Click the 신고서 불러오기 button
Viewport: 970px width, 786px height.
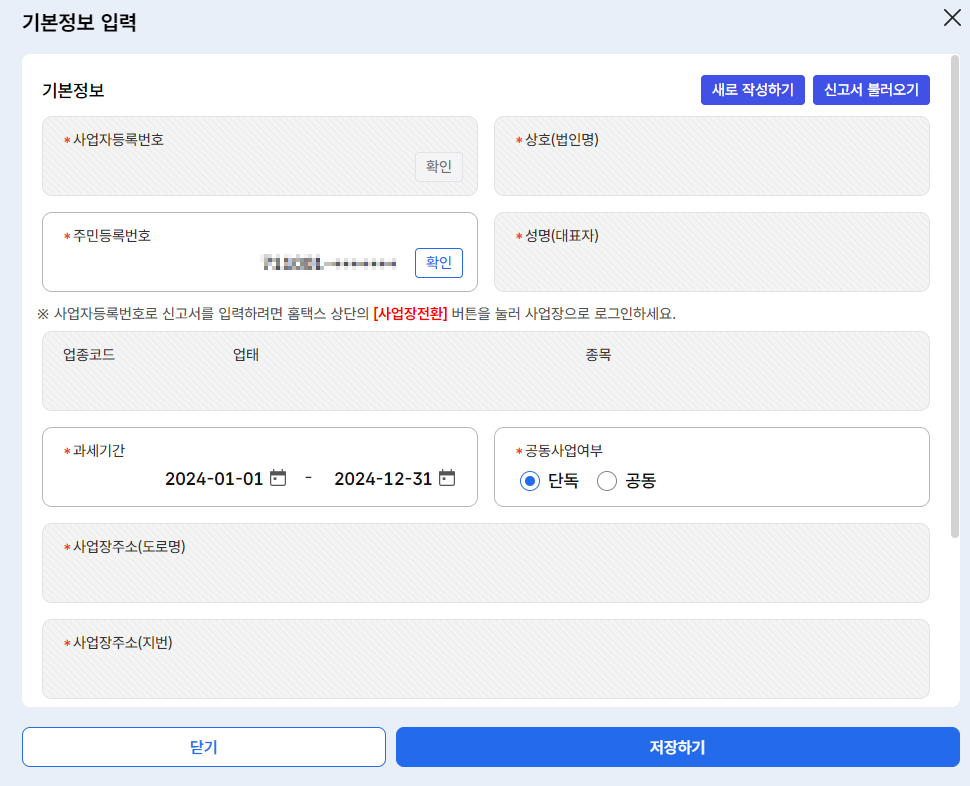[870, 90]
